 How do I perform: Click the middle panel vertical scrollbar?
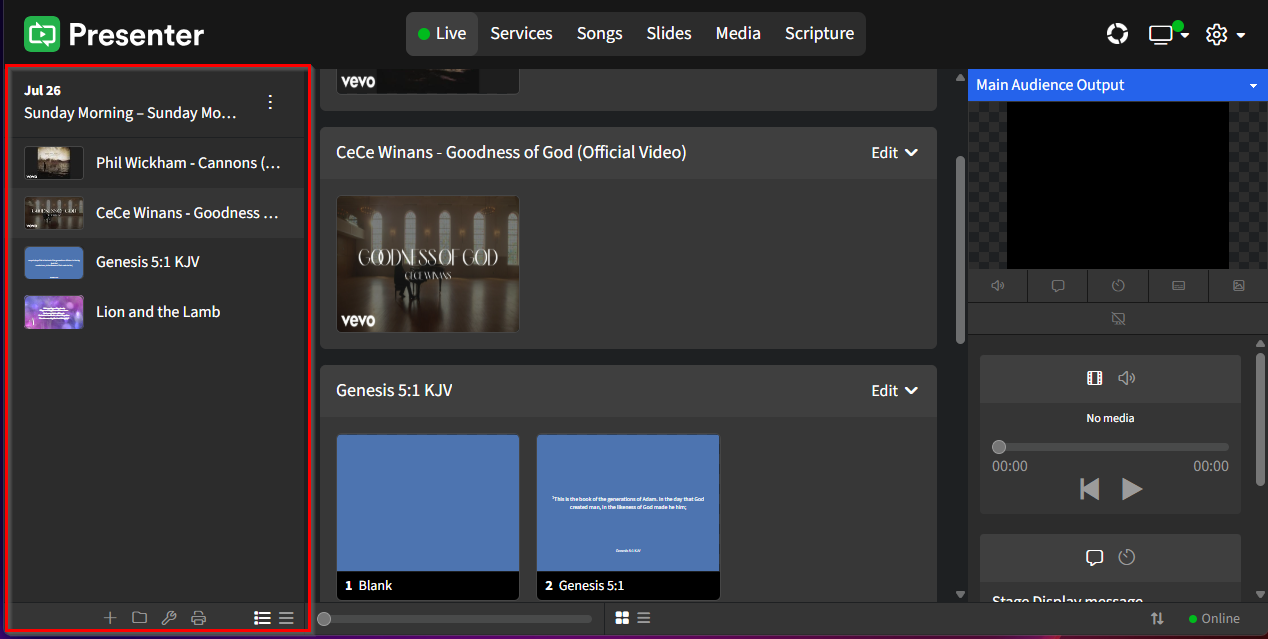(961, 250)
